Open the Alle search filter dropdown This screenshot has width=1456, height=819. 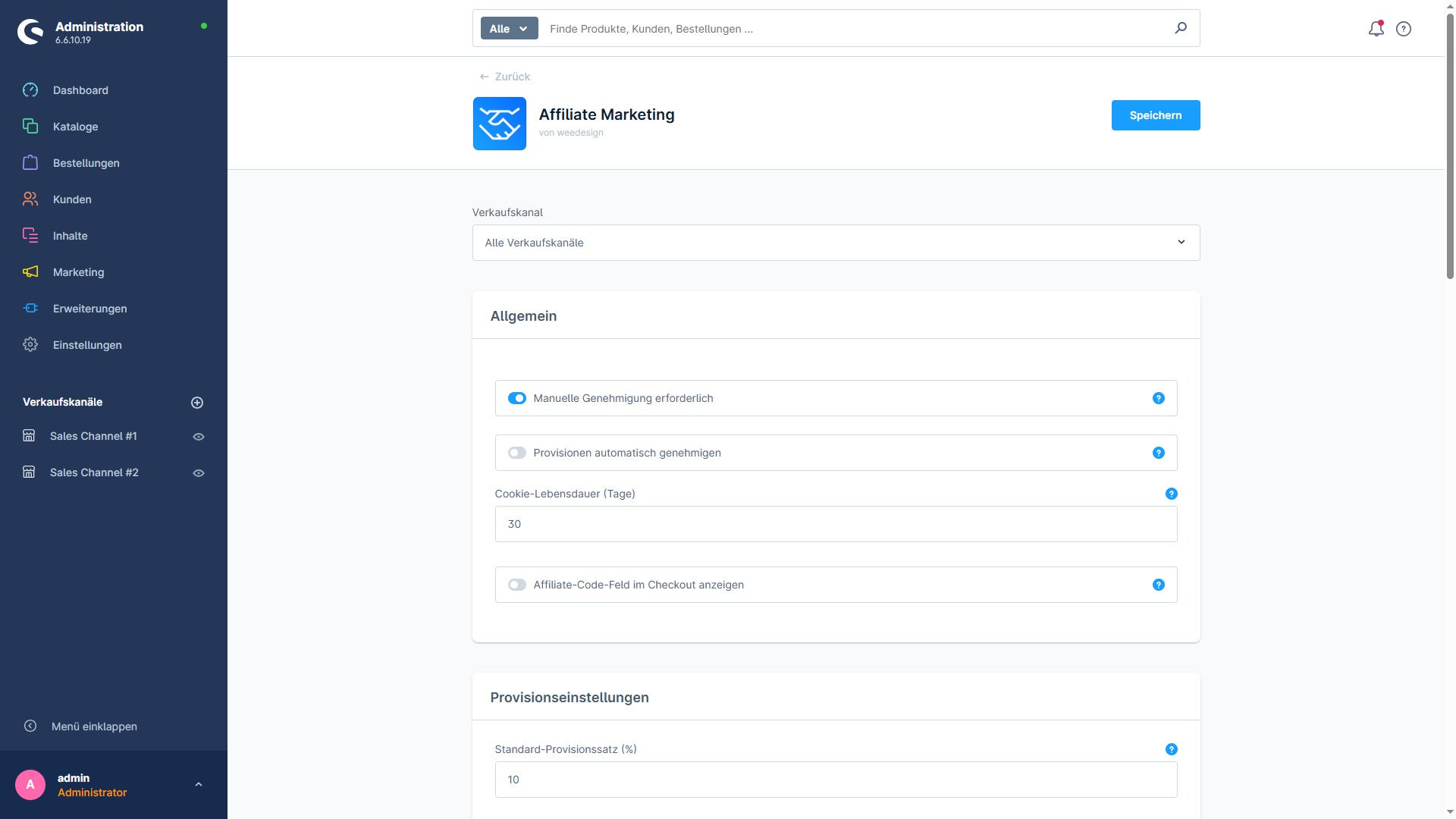click(510, 28)
